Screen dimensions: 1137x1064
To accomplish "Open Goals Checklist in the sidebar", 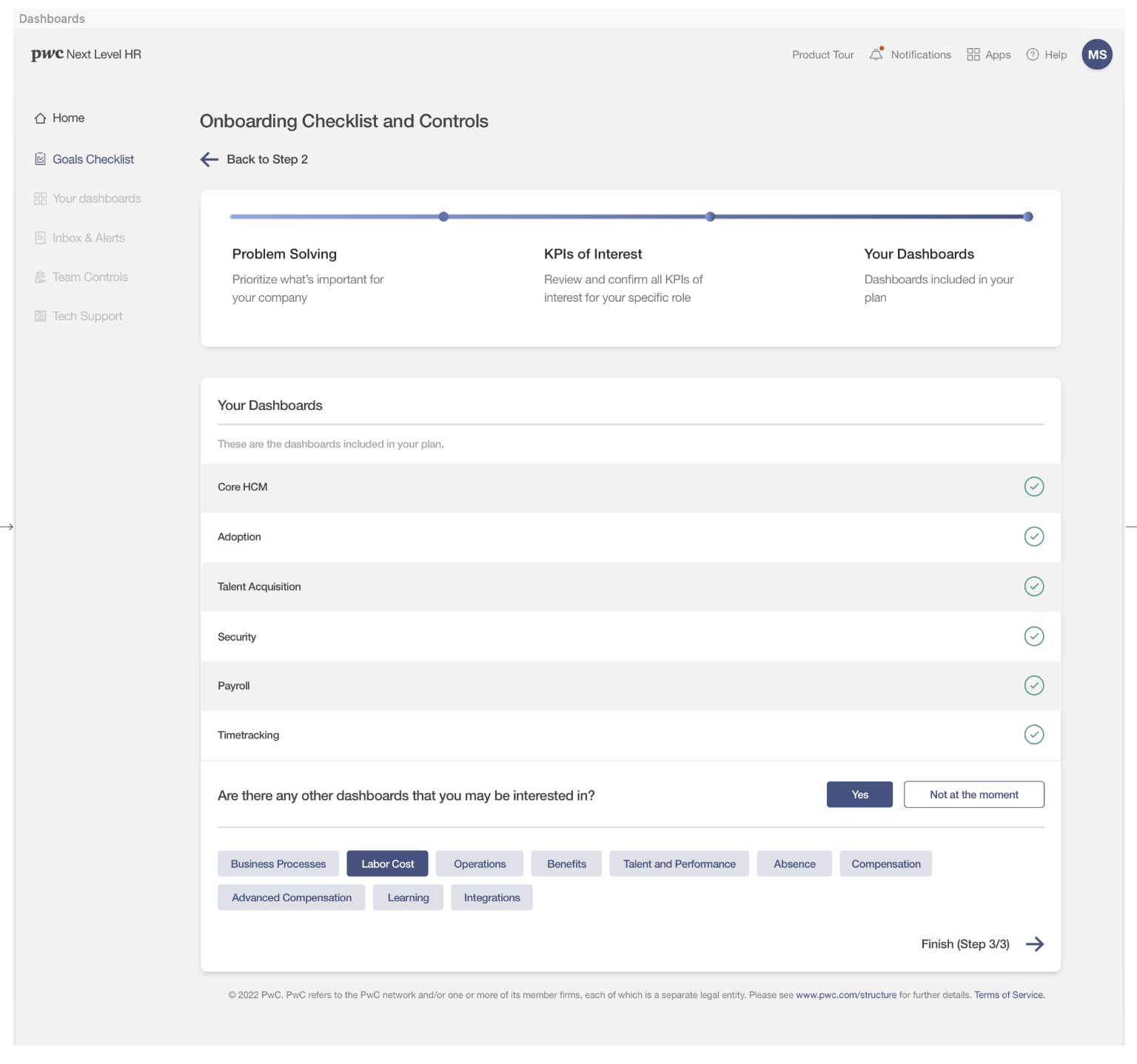I will (93, 159).
